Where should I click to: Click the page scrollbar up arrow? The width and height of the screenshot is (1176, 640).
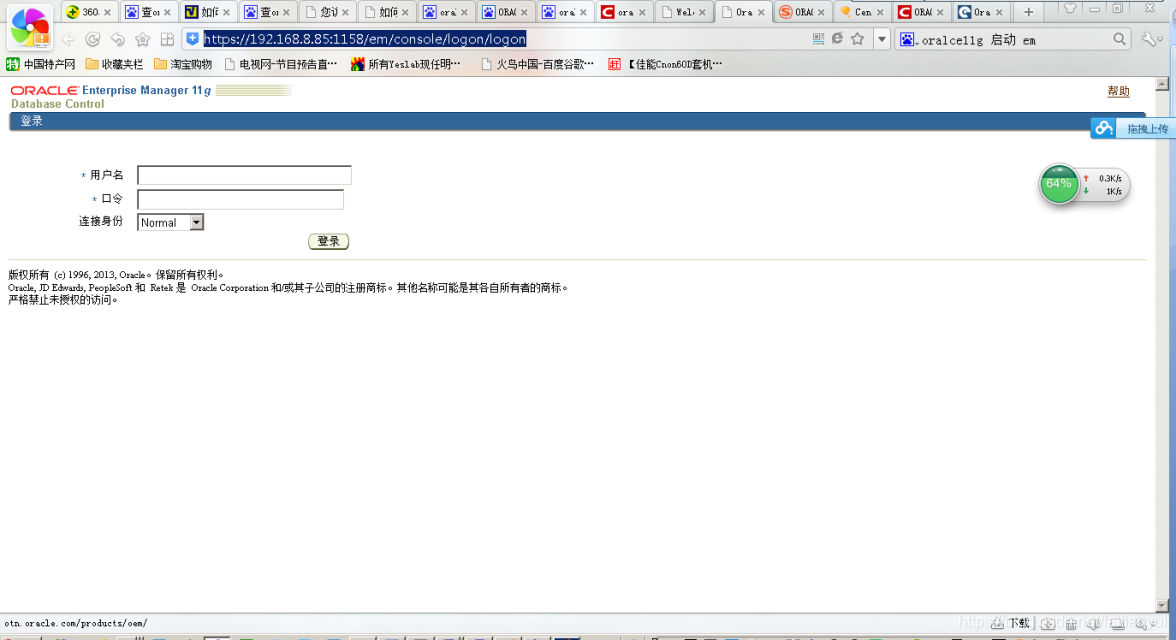pos(1162,84)
